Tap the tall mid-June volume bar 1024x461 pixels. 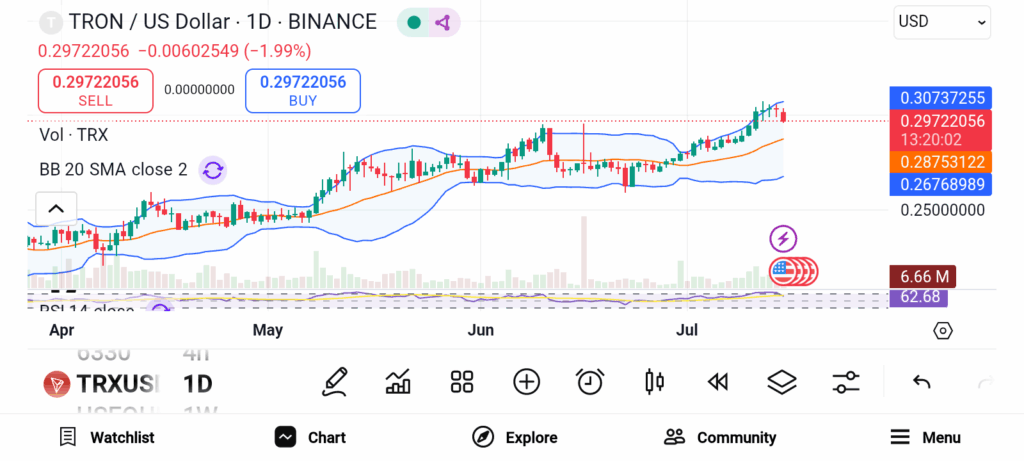[583, 252]
